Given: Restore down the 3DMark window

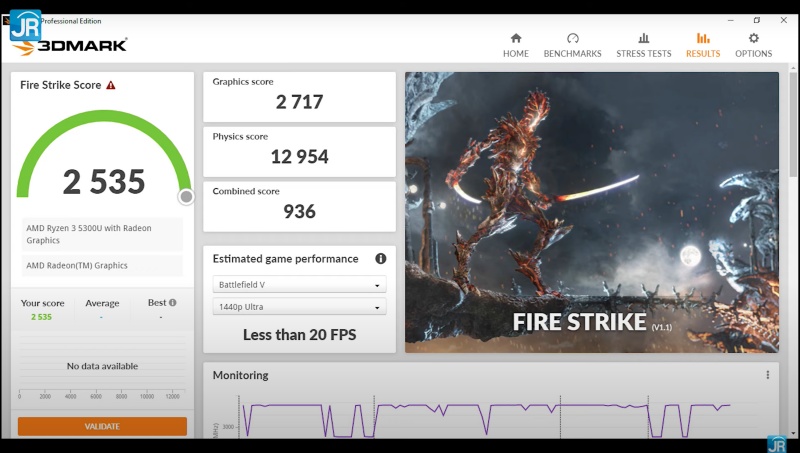Looking at the screenshot, I should (757, 20).
